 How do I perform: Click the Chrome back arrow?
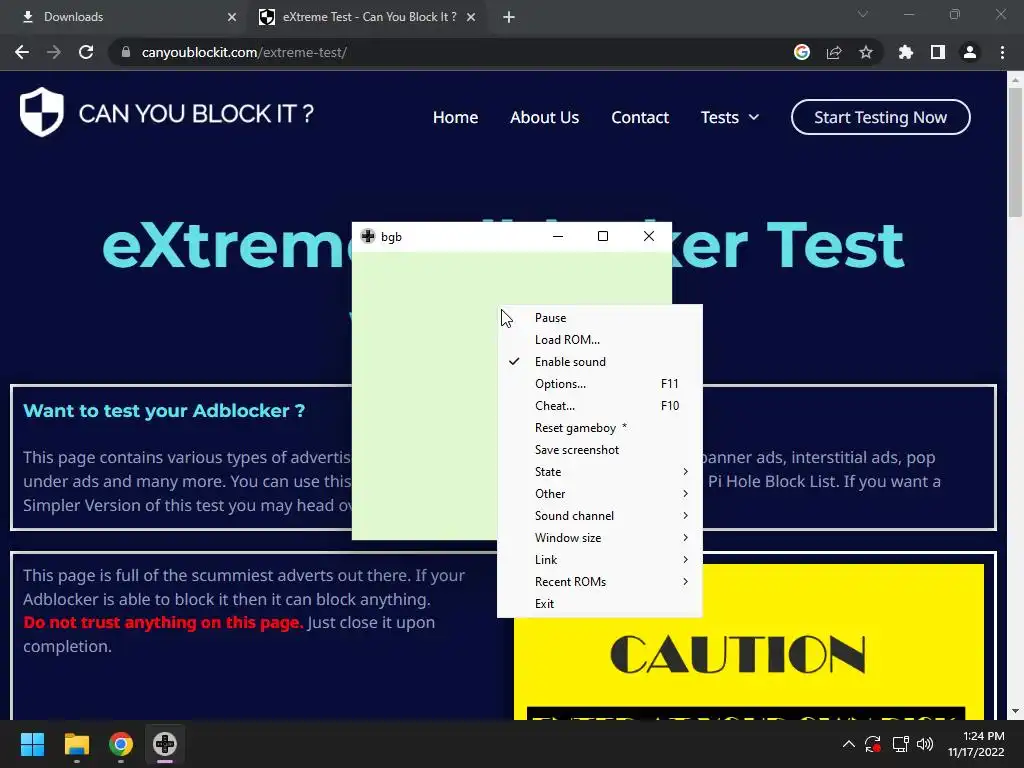coord(22,52)
